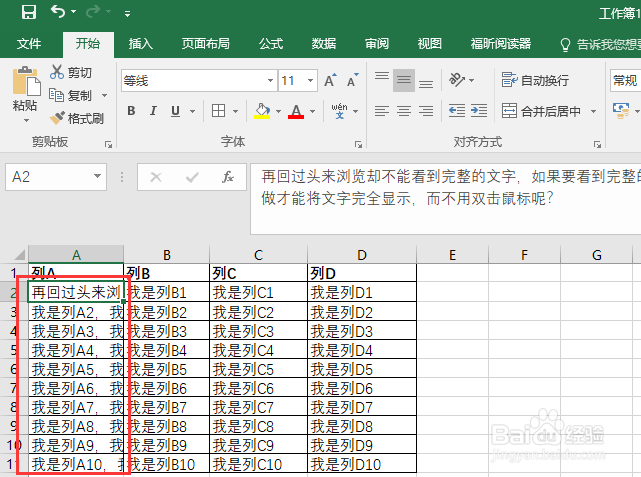Click inside the formula bar text
This screenshot has width=641, height=477.
[446, 199]
